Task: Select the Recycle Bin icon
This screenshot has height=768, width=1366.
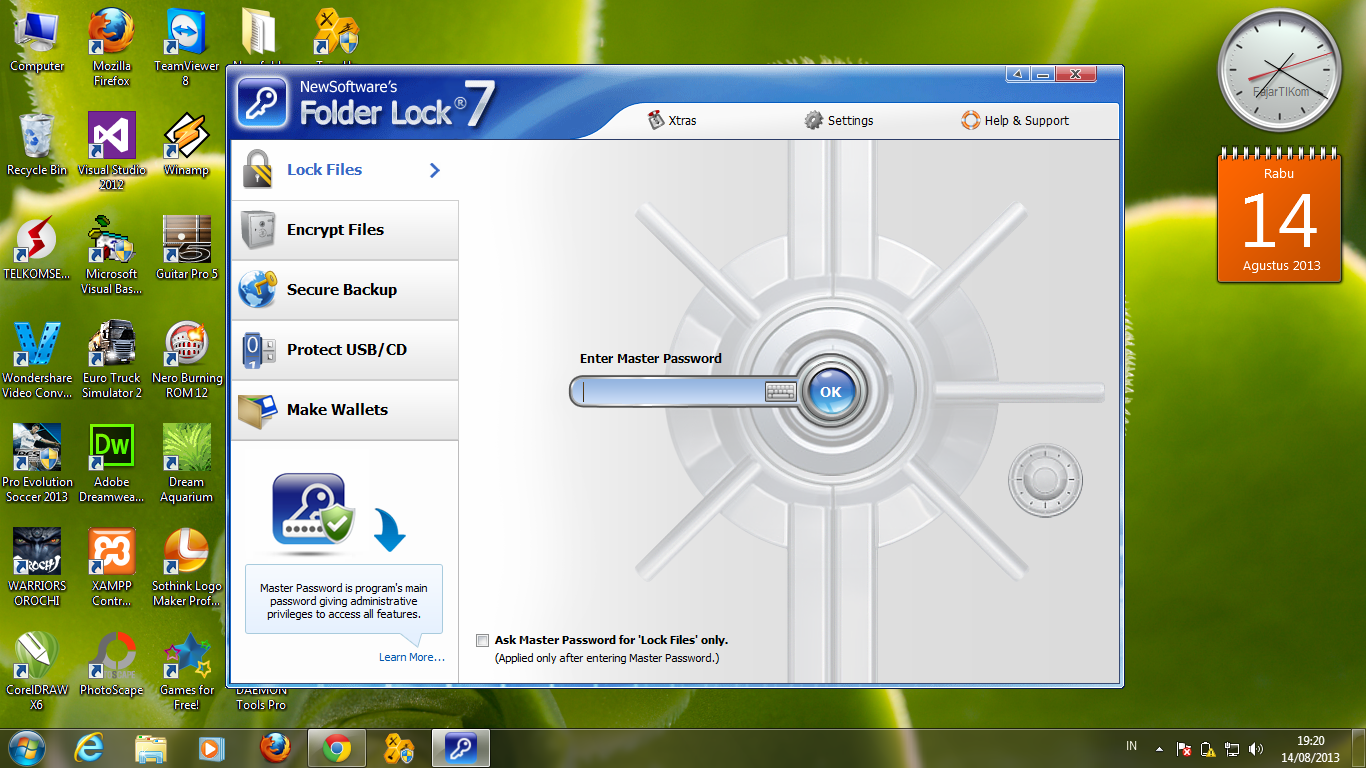Action: [x=37, y=146]
